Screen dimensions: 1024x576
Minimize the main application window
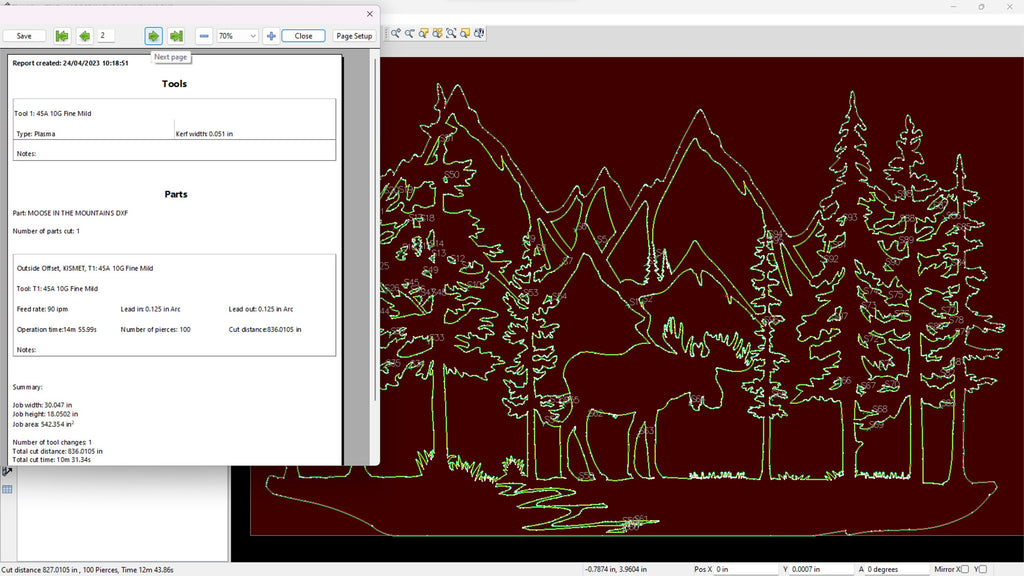[953, 7]
